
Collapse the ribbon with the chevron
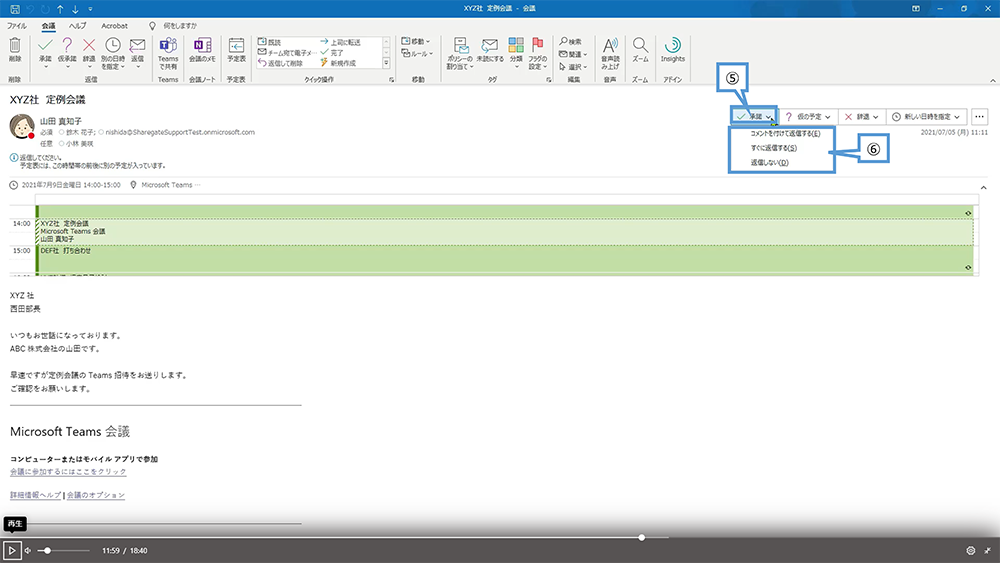[992, 80]
